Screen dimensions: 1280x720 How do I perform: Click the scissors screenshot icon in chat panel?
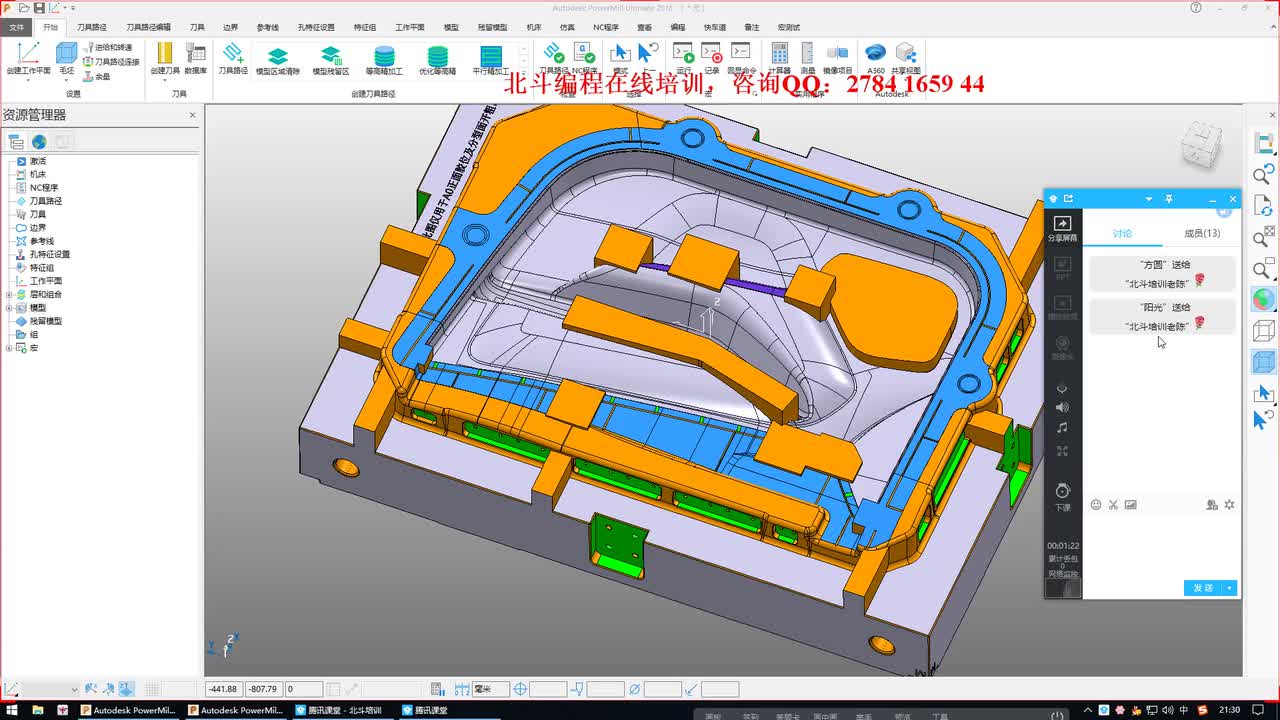(x=1113, y=505)
